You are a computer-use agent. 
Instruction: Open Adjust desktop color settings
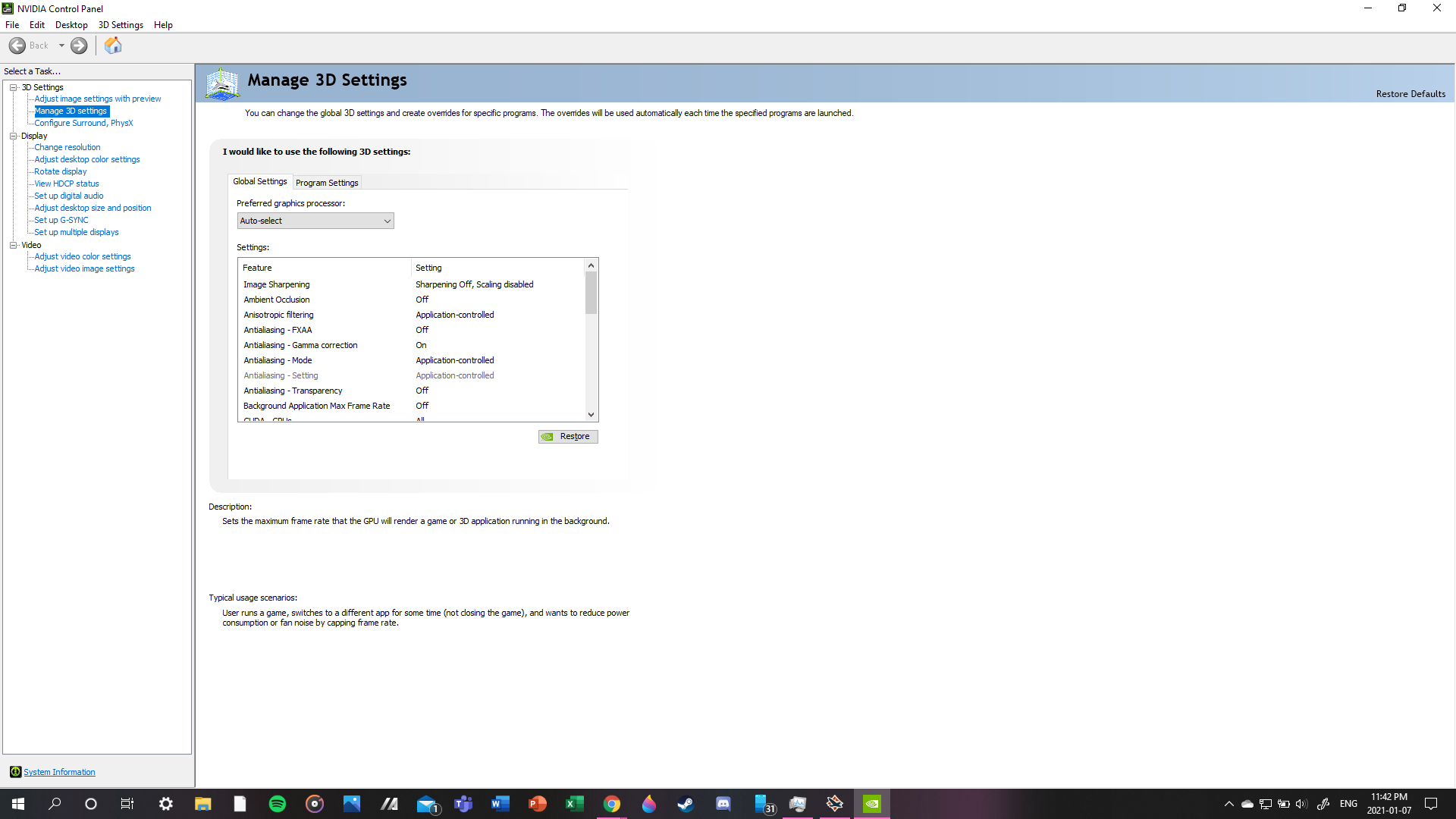click(x=87, y=159)
